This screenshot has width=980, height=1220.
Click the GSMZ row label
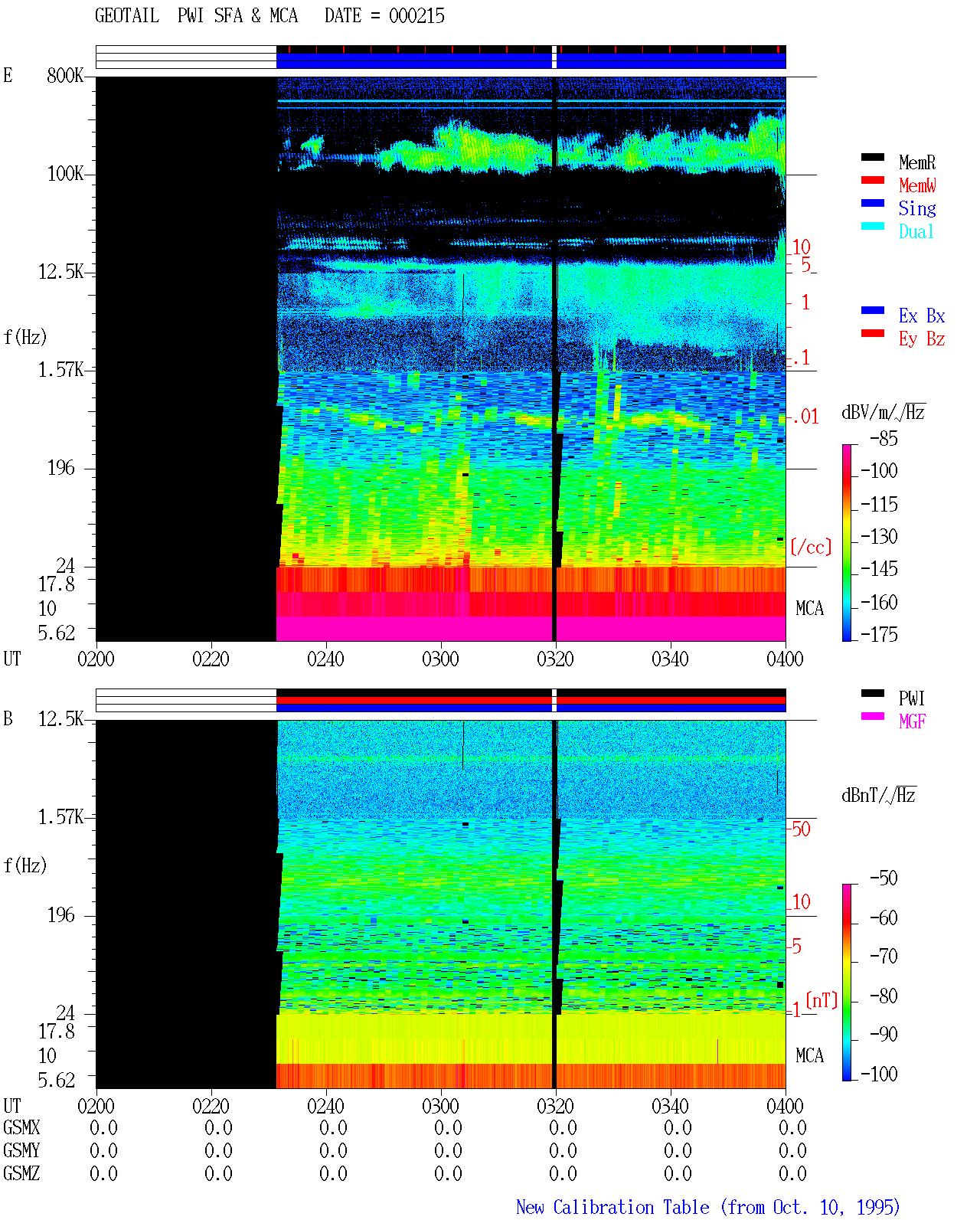(x=21, y=1173)
